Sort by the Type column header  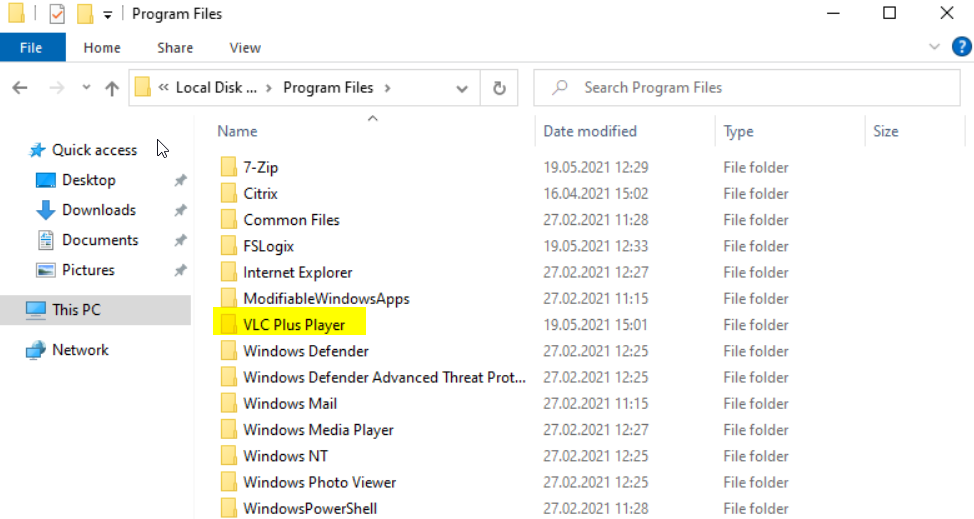pos(738,131)
